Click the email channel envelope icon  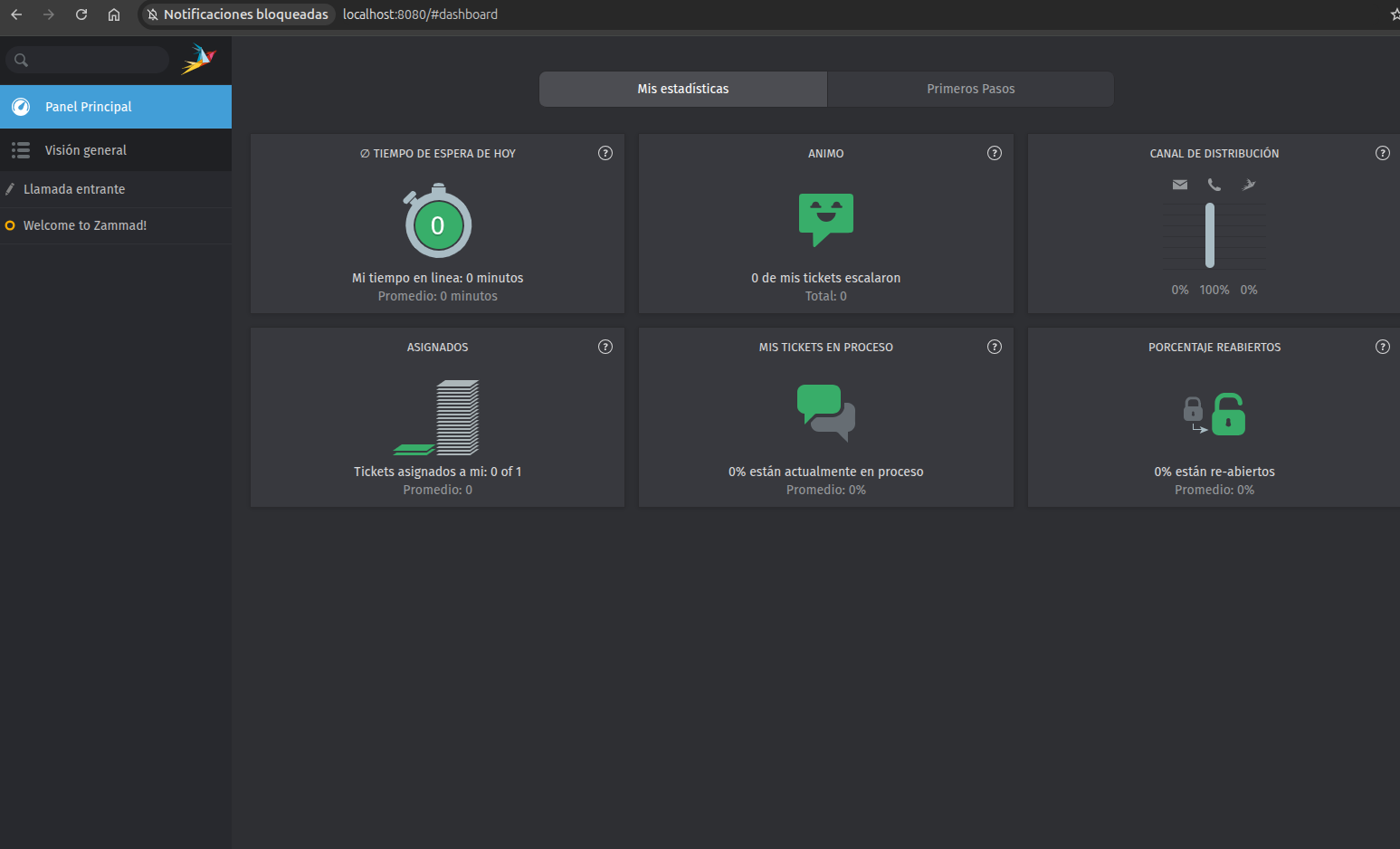(1179, 185)
